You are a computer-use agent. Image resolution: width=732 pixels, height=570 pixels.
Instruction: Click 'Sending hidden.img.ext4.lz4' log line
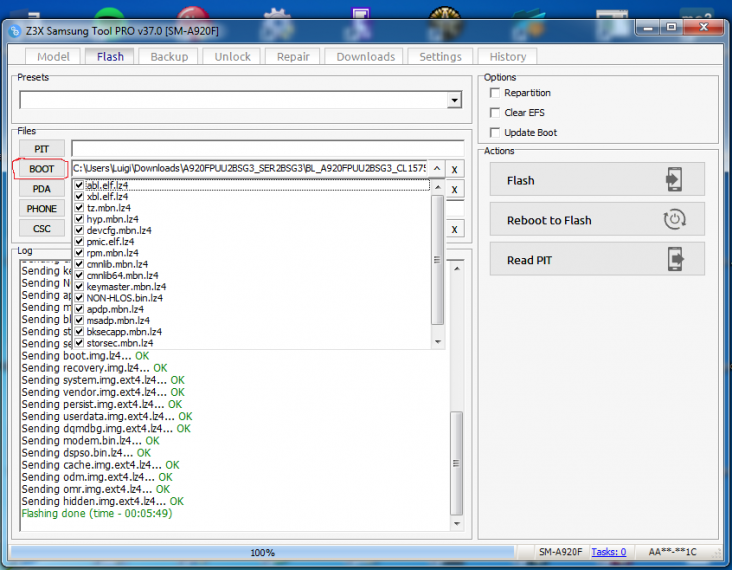coord(103,501)
